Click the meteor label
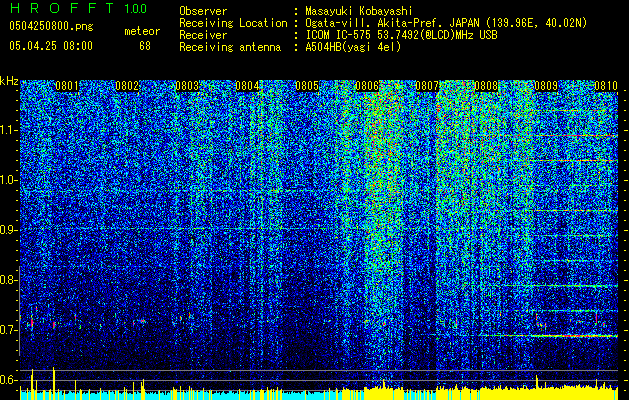Screen dimensions: 629x400 coord(142,31)
